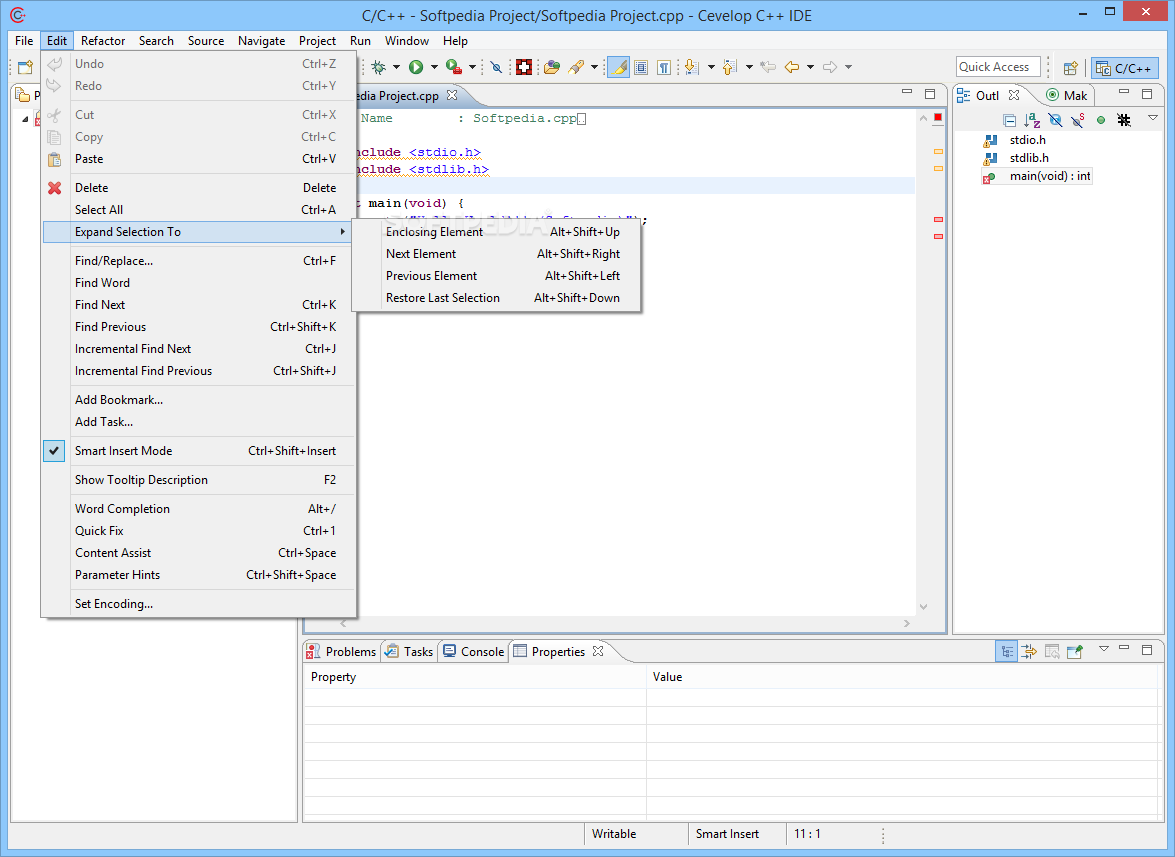Choose Restore Last Selection submenu entry
This screenshot has width=1175, height=857.
click(x=496, y=298)
